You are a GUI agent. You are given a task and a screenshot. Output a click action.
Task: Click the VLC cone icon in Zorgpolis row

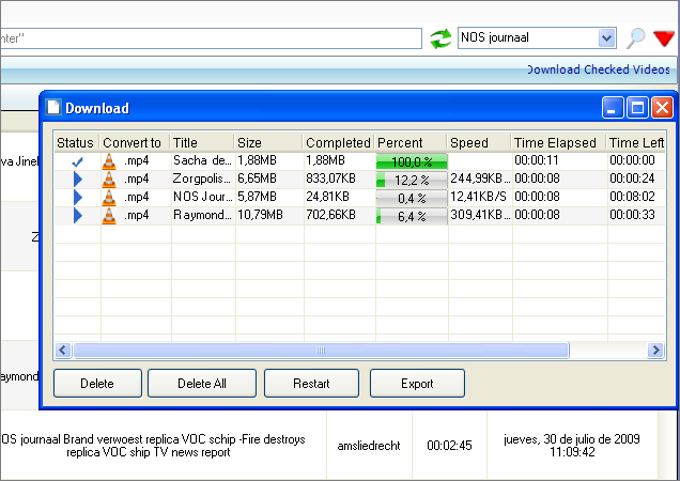(x=109, y=180)
